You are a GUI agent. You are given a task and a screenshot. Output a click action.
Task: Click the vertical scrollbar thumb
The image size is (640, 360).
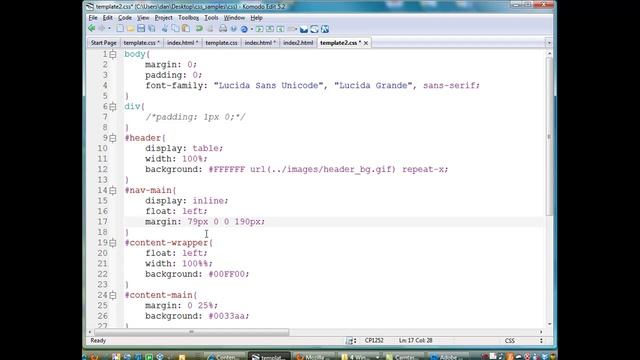[x=549, y=137]
